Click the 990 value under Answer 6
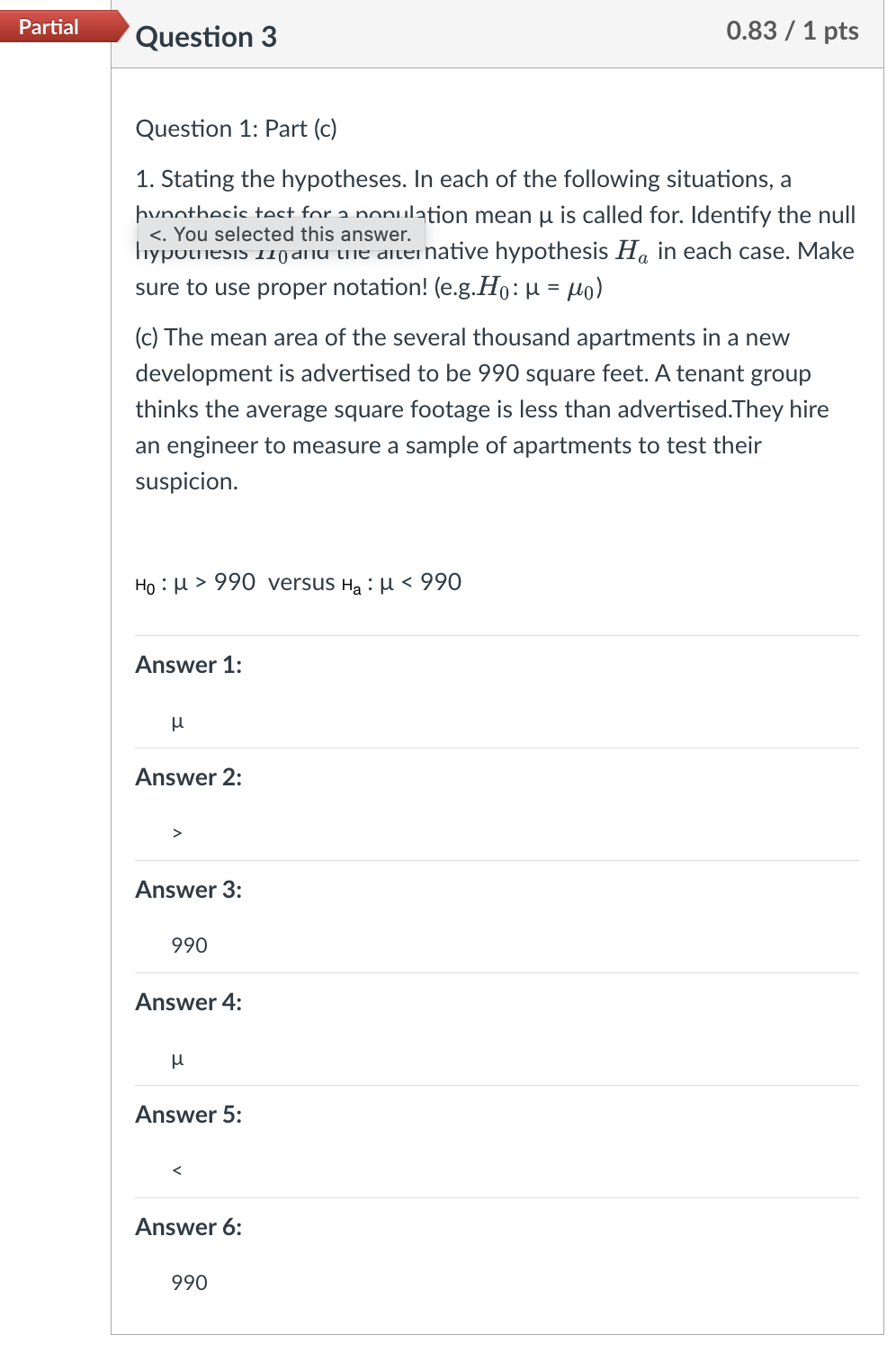Viewport: 896px width, 1353px height. tap(187, 1282)
